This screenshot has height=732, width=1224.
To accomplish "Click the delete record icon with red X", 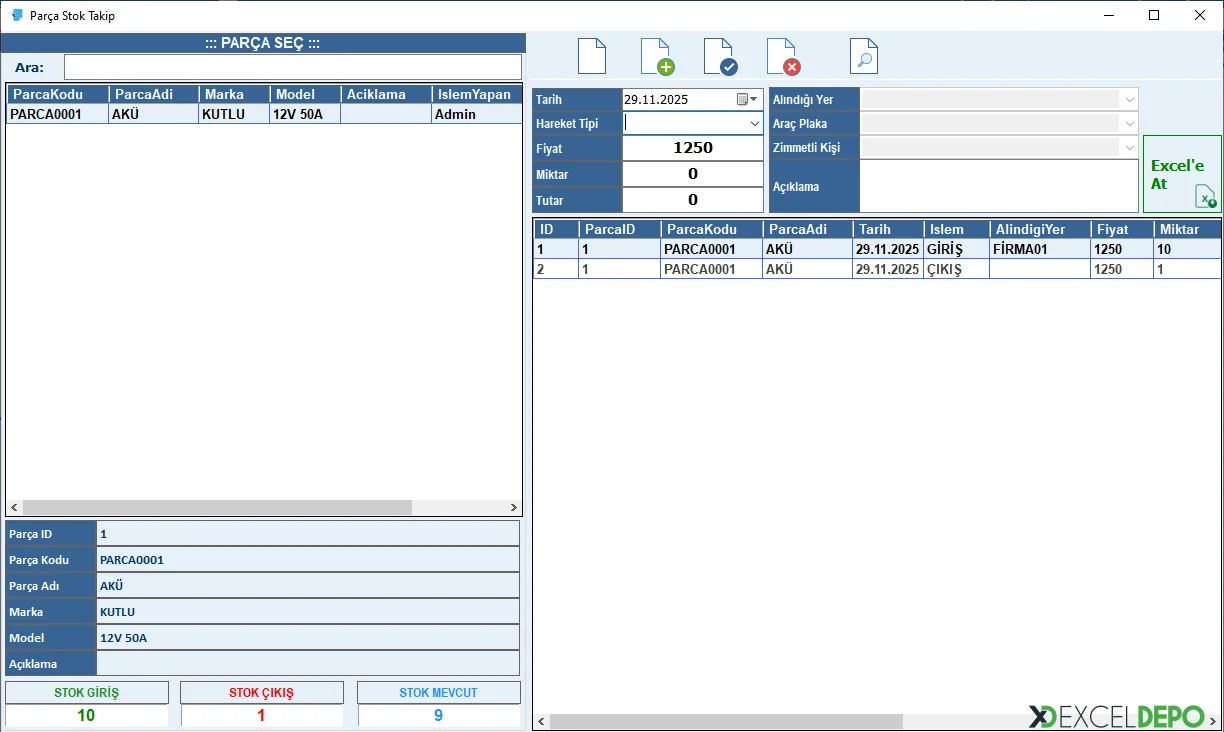I will [x=782, y=56].
